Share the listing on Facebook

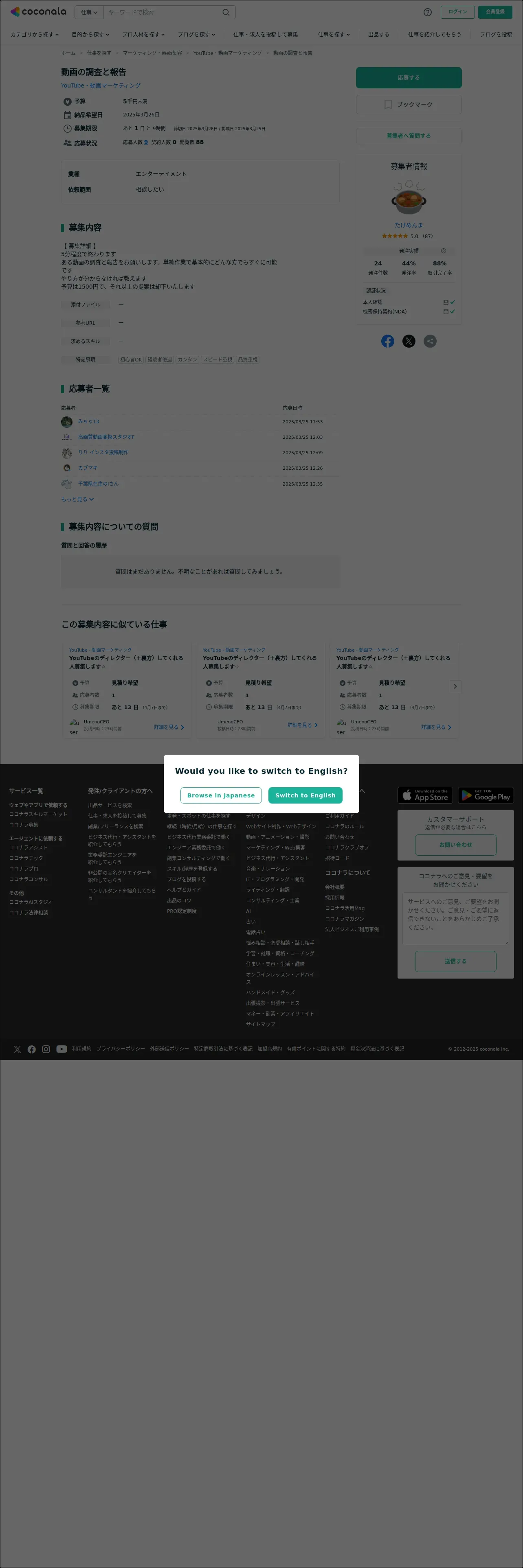coord(388,341)
